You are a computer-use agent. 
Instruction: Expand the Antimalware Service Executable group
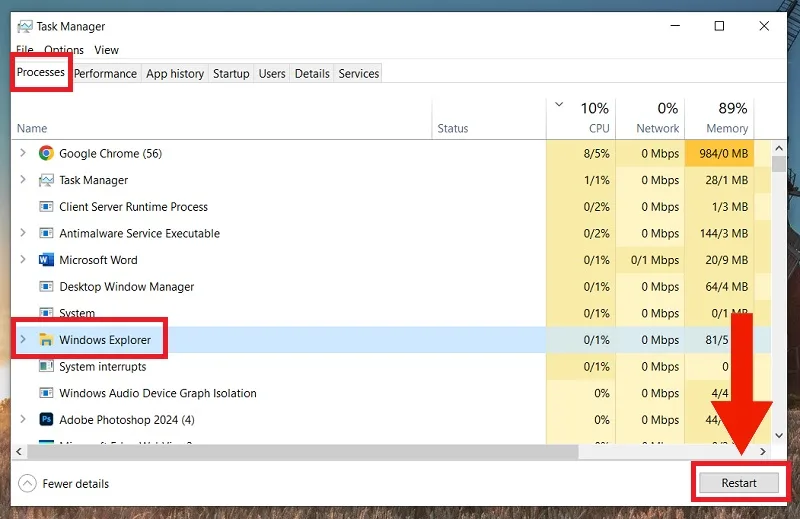[23, 233]
